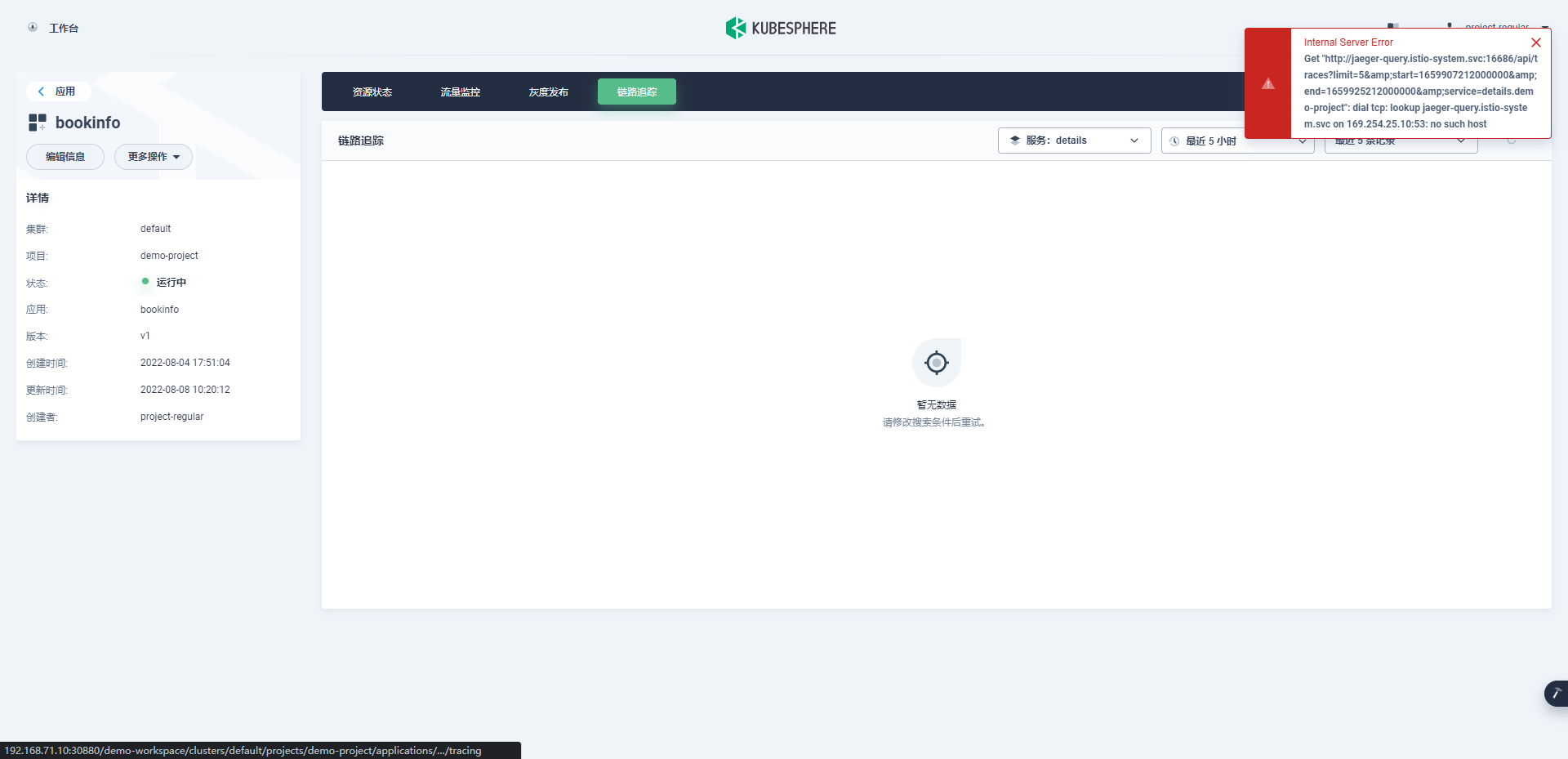Image resolution: width=1568 pixels, height=759 pixels.
Task: Open the 更多操作 dropdown
Action: coord(154,157)
